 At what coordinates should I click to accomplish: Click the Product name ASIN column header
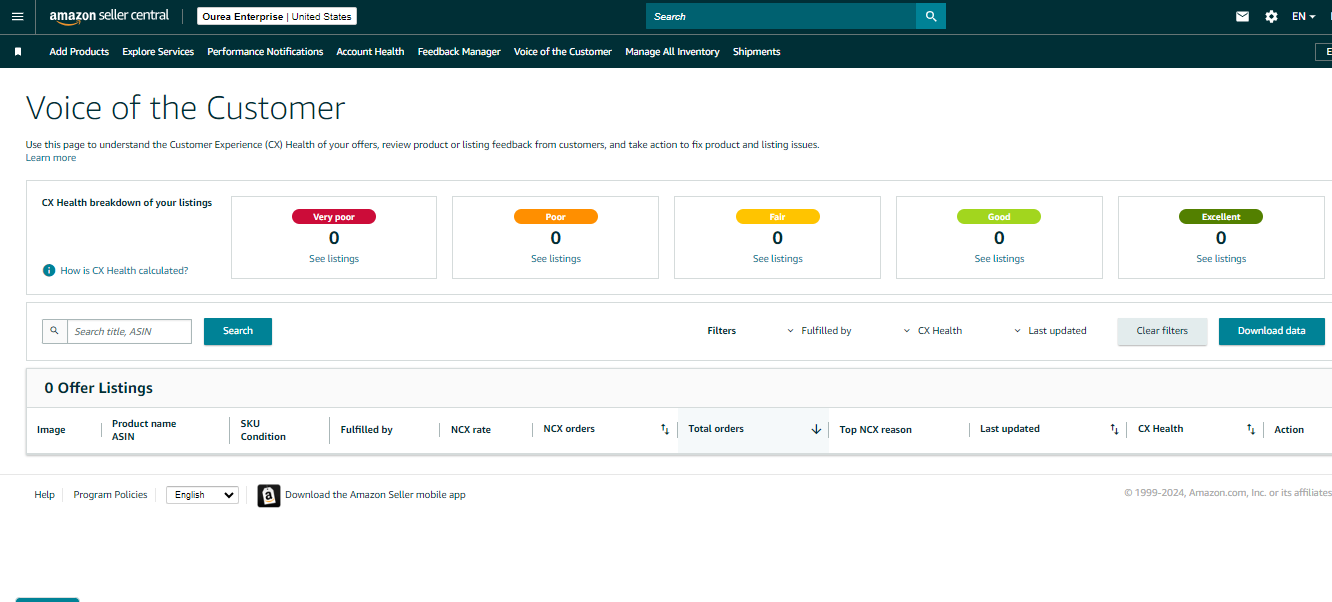(144, 430)
